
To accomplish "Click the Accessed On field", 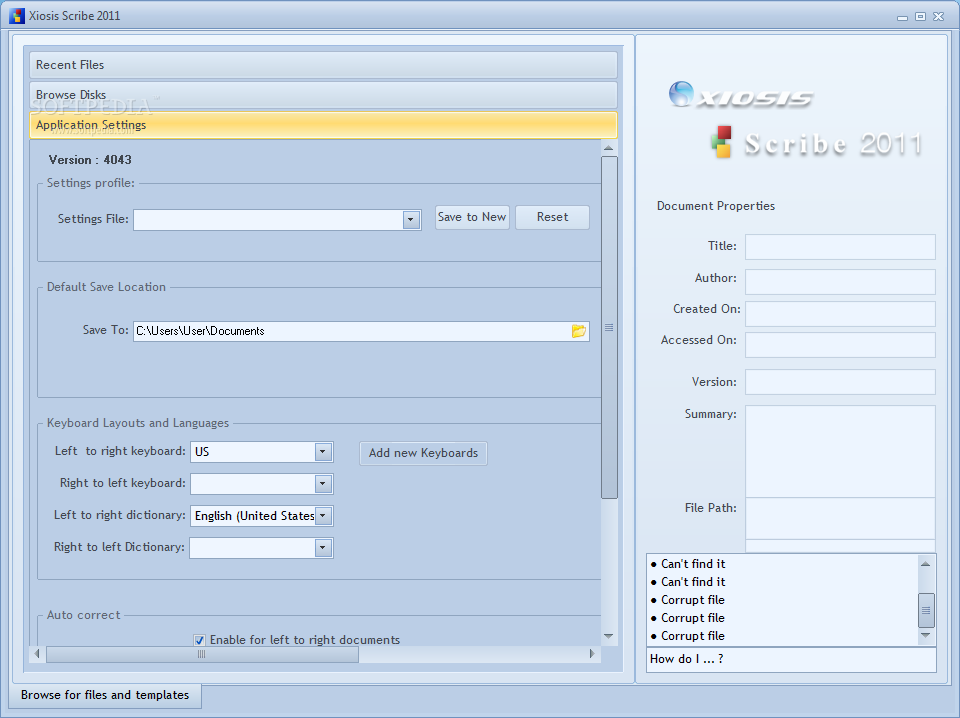I will click(x=840, y=345).
